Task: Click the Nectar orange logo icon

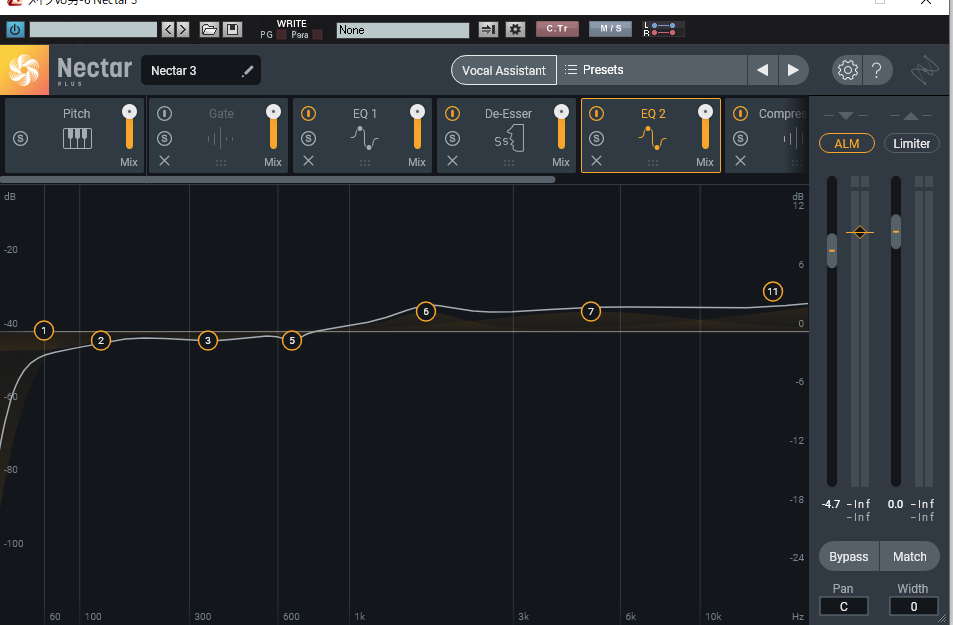Action: coord(24,70)
